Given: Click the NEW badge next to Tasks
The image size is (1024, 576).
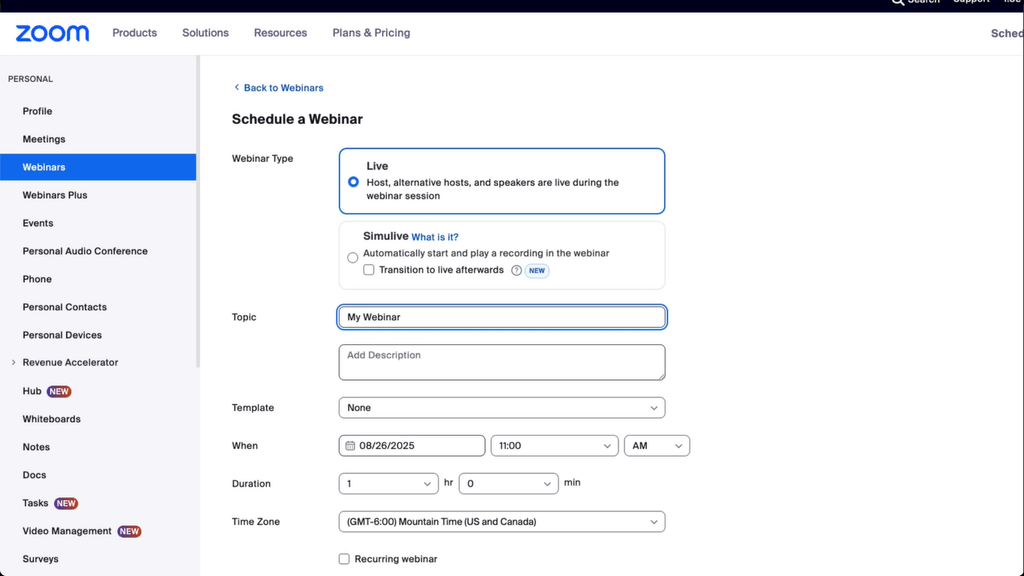Looking at the screenshot, I should 66,504.
